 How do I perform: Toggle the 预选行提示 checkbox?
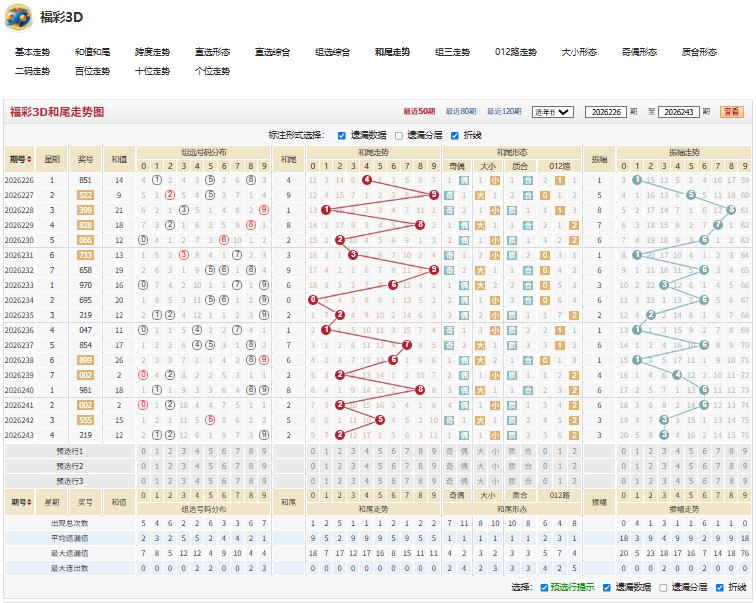544,588
